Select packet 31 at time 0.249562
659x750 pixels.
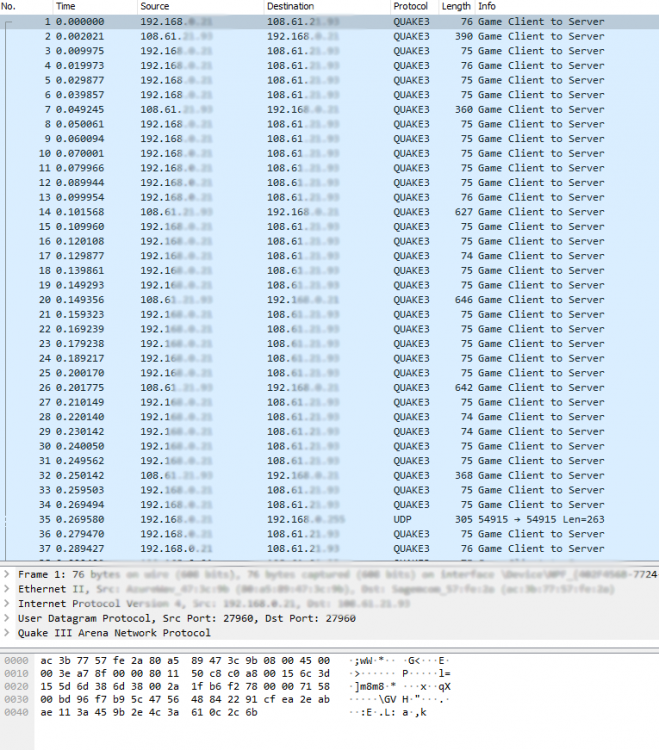click(x=330, y=461)
